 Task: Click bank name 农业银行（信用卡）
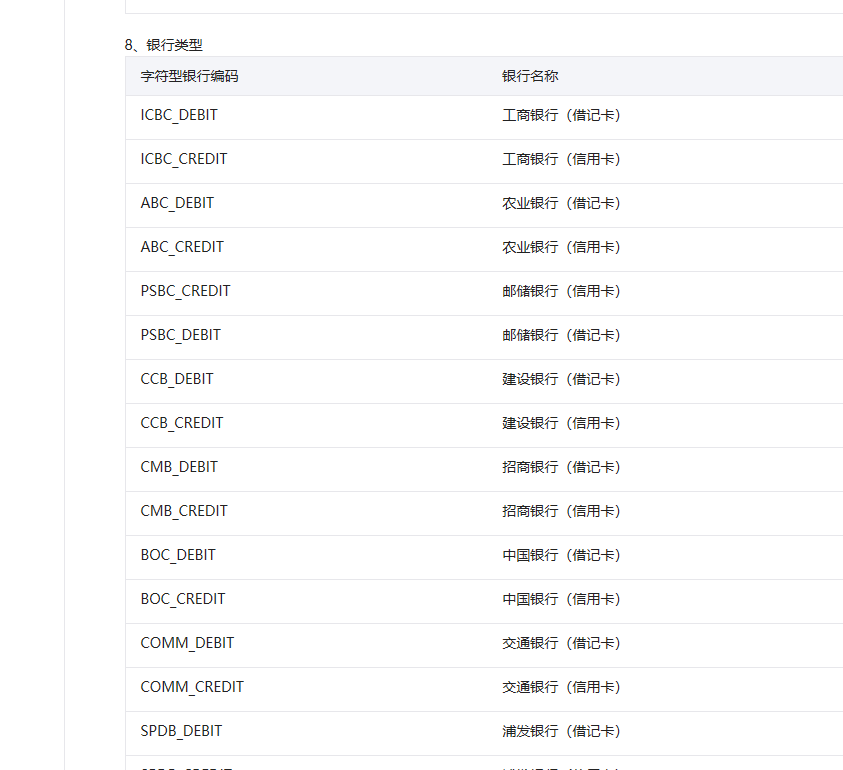(x=562, y=247)
